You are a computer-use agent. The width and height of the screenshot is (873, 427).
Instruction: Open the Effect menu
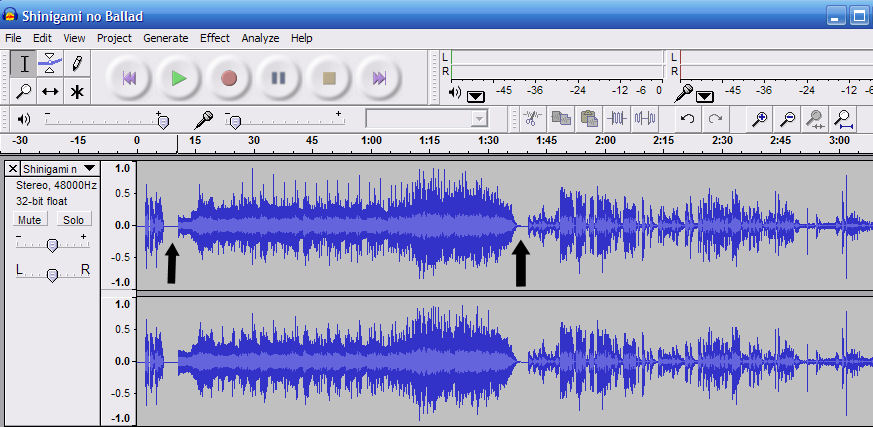pyautogui.click(x=215, y=38)
